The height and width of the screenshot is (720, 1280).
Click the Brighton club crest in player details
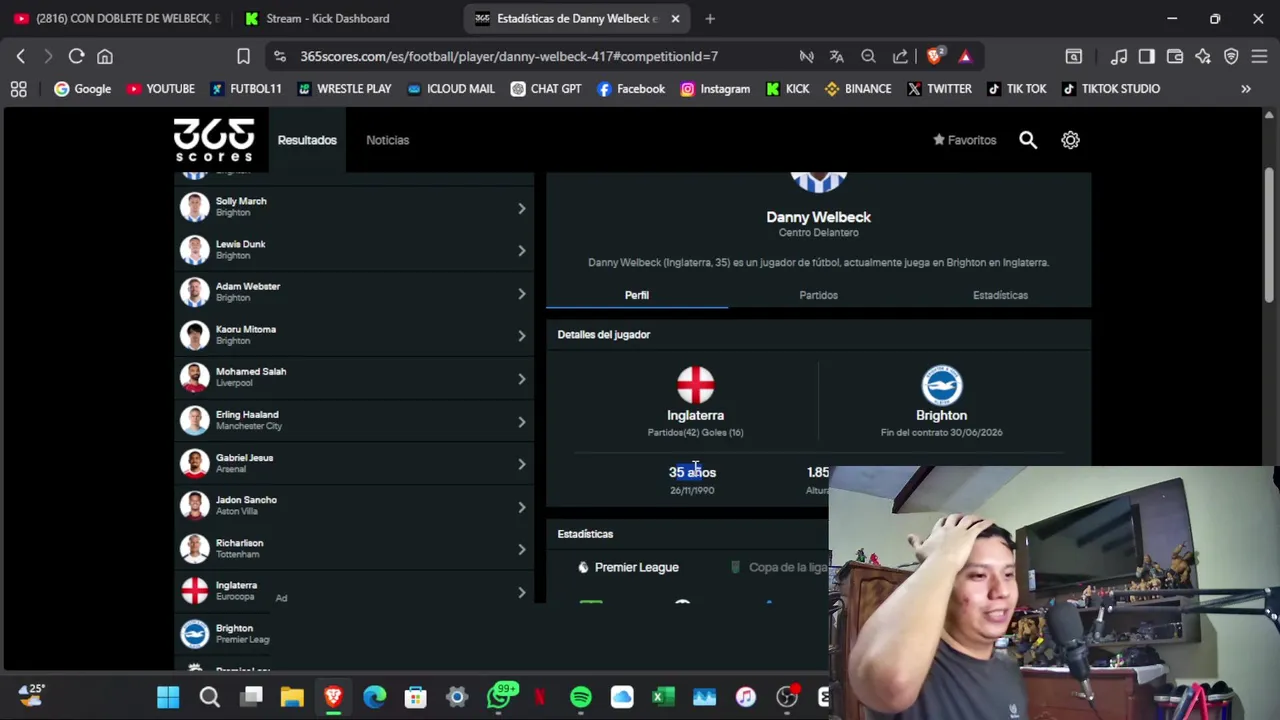coord(941,386)
